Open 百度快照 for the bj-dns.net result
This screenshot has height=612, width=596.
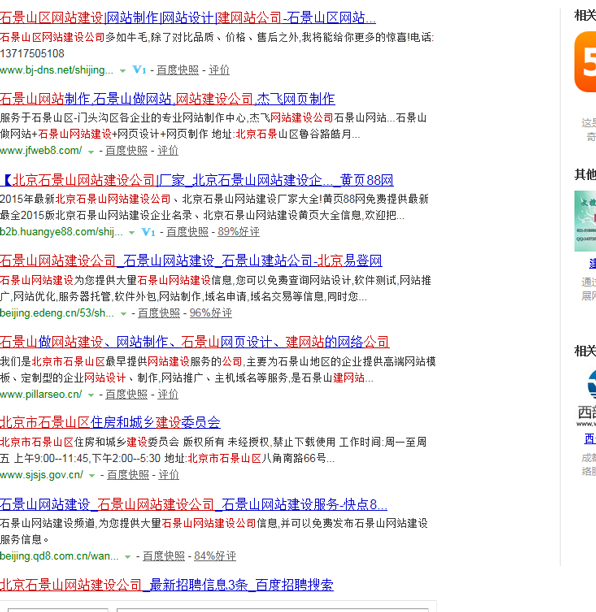point(178,70)
